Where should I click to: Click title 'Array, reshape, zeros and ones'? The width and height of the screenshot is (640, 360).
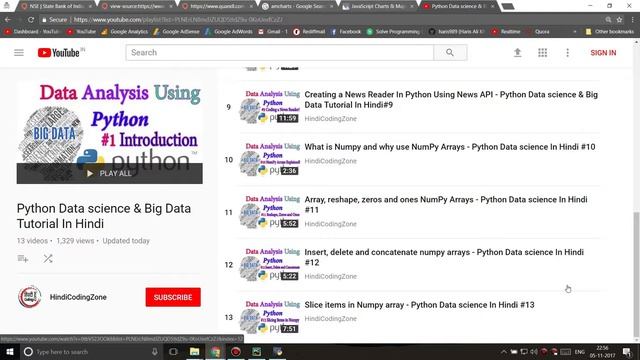pos(446,204)
